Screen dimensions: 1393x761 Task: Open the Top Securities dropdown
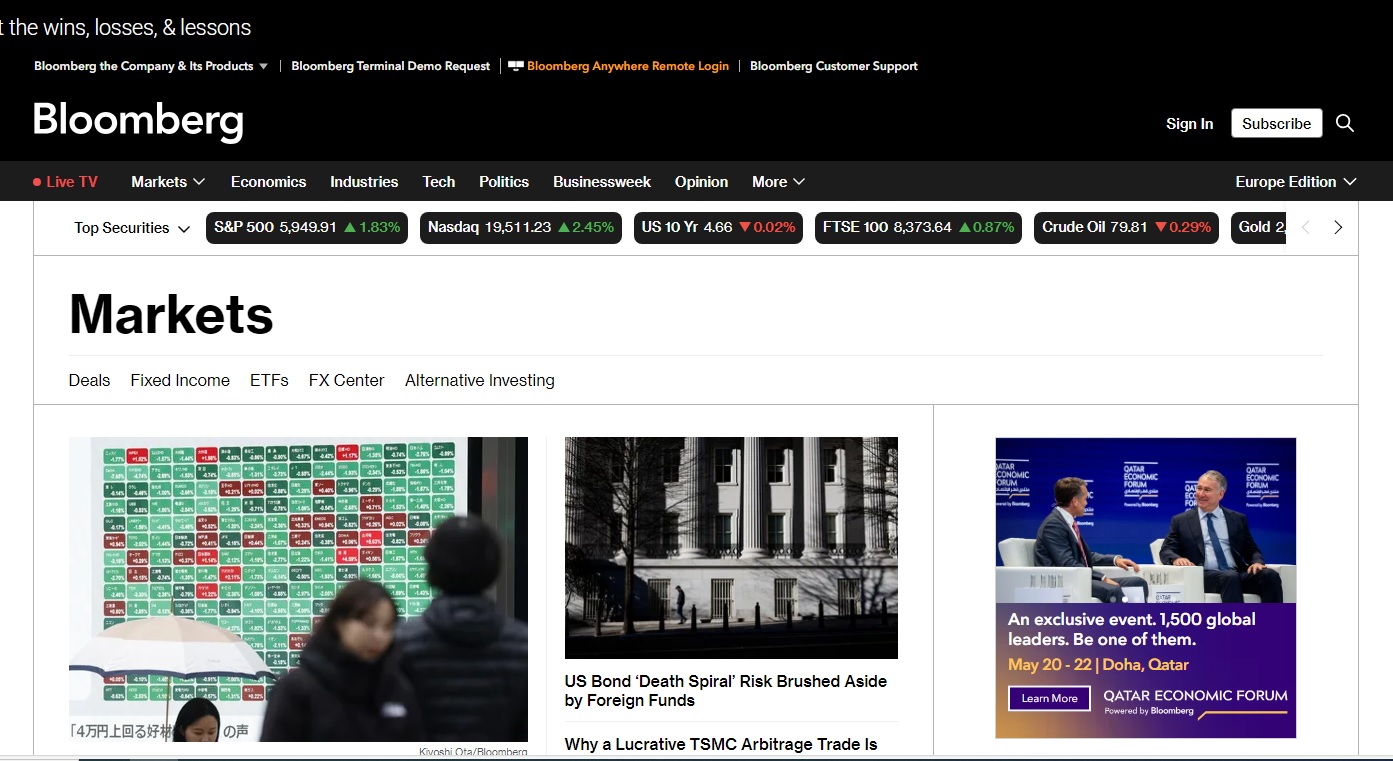(x=131, y=228)
